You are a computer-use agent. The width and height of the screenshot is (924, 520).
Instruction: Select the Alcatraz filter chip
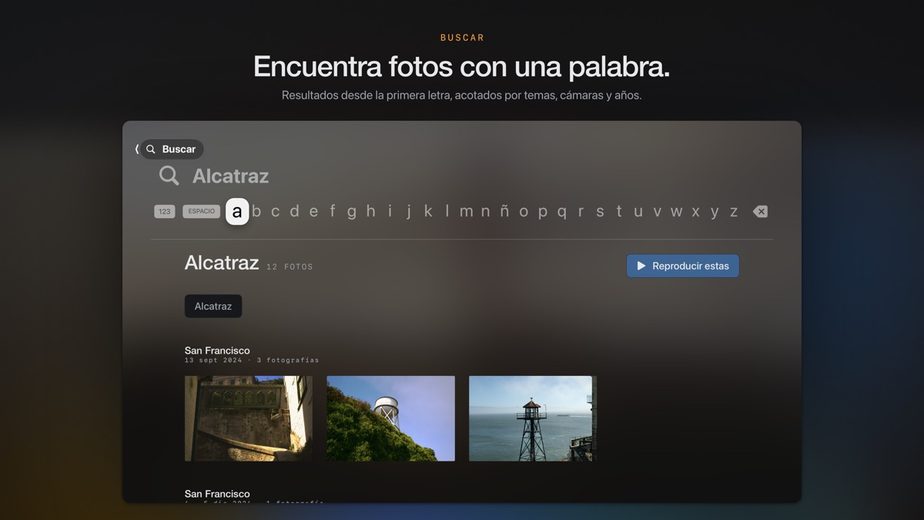213,306
